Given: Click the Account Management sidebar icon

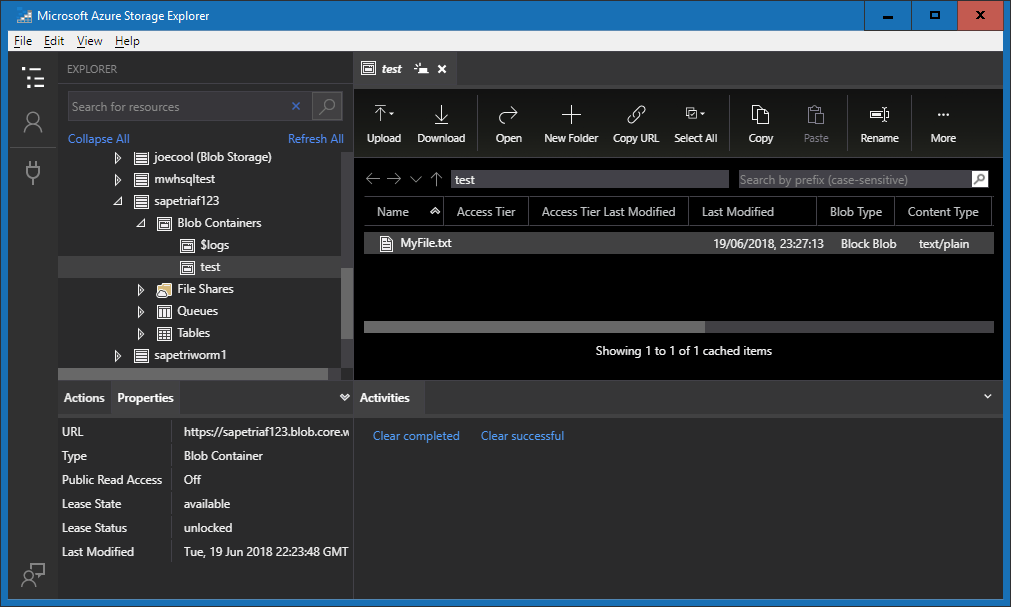Looking at the screenshot, I should tap(32, 122).
